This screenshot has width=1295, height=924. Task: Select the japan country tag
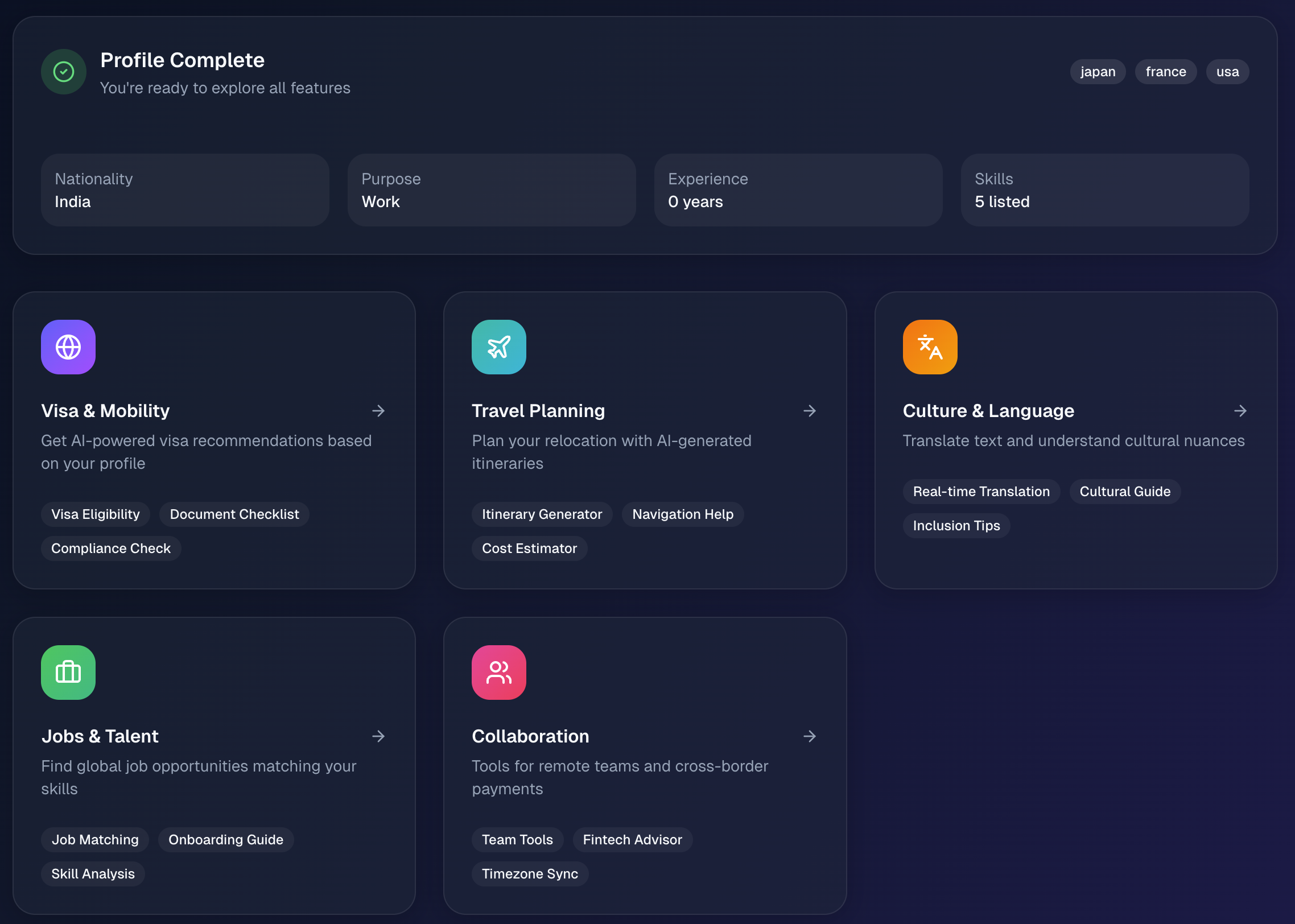(1098, 72)
